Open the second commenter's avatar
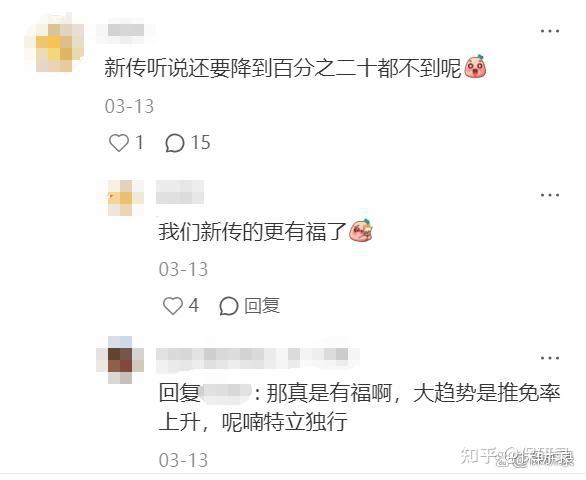 pos(126,198)
